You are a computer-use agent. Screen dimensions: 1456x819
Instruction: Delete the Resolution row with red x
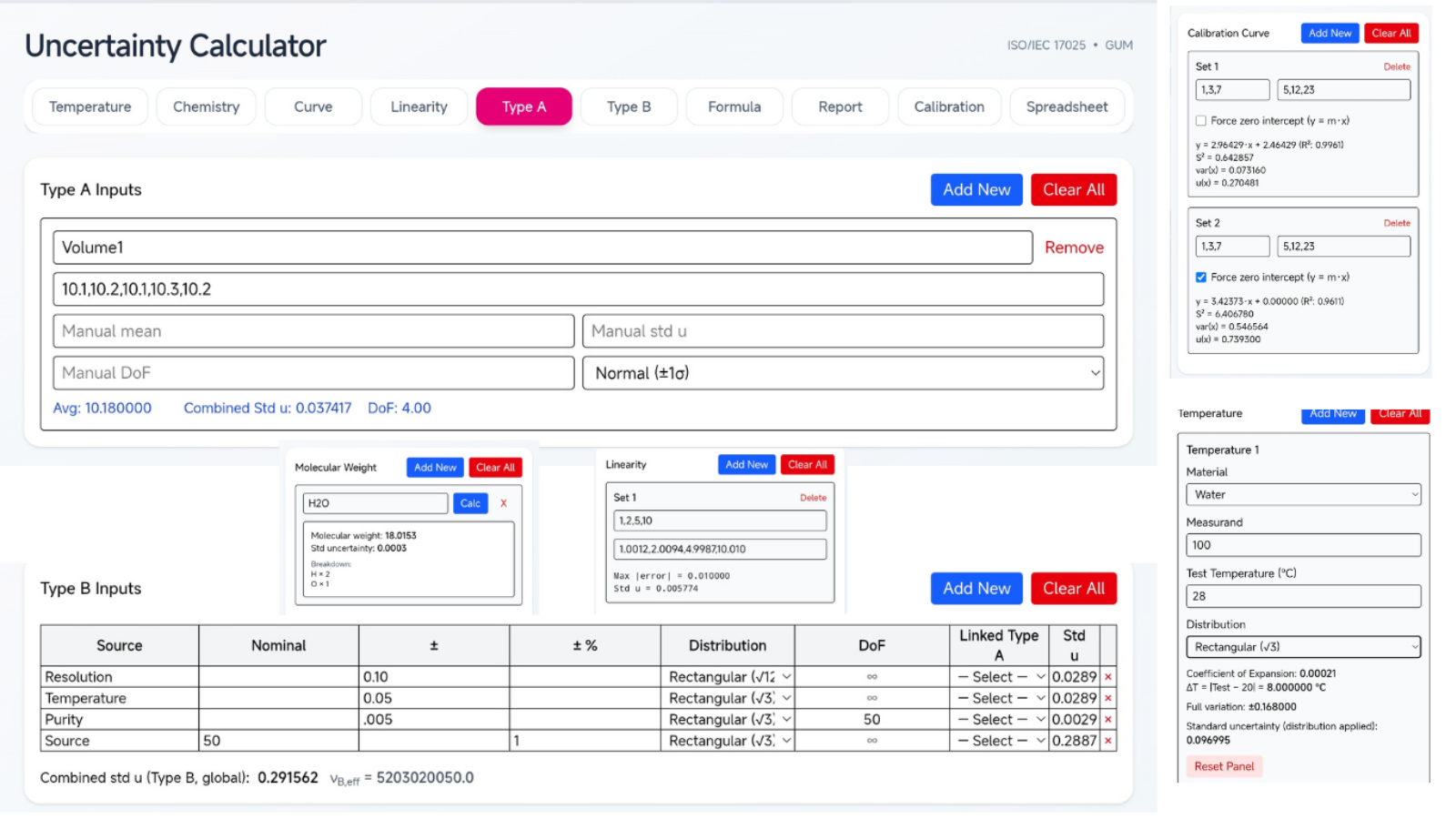(x=1107, y=677)
